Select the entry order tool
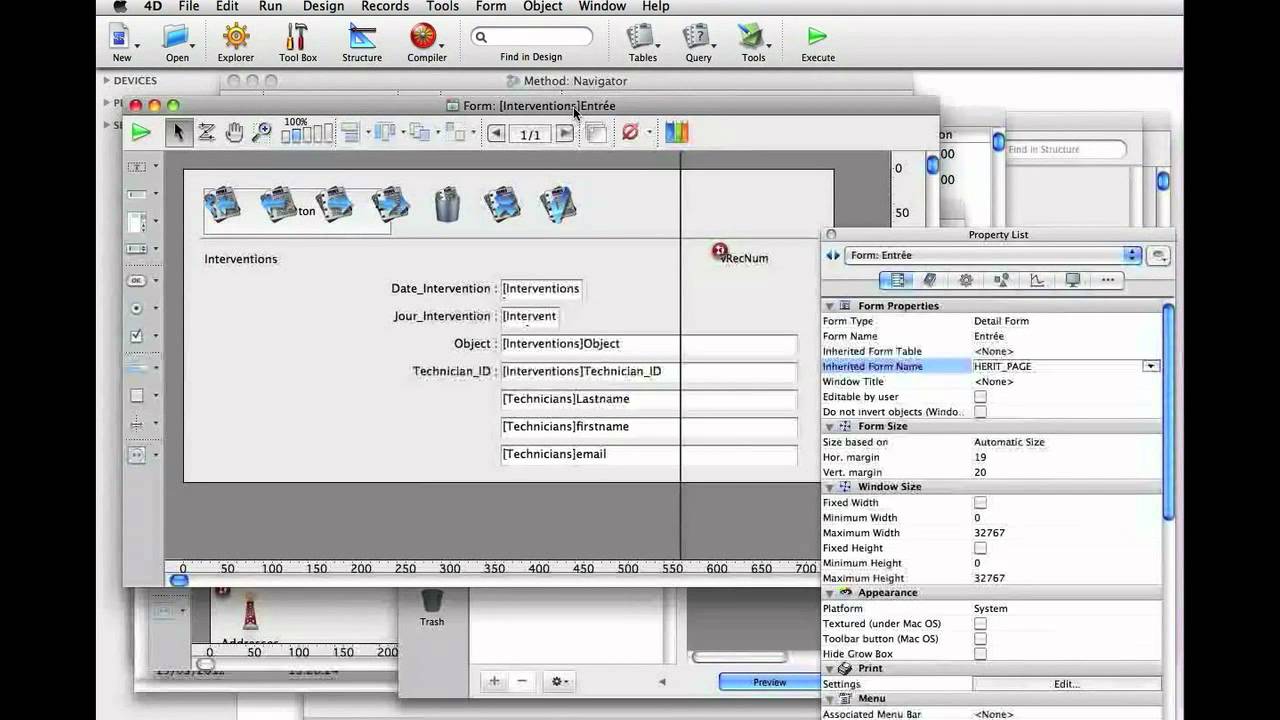The width and height of the screenshot is (1280, 720). [x=207, y=132]
